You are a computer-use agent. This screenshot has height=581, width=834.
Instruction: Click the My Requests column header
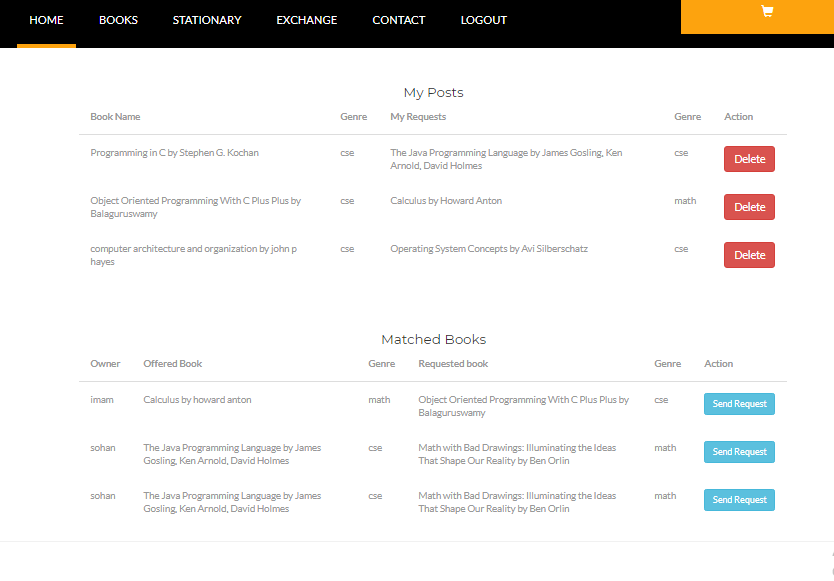(417, 116)
